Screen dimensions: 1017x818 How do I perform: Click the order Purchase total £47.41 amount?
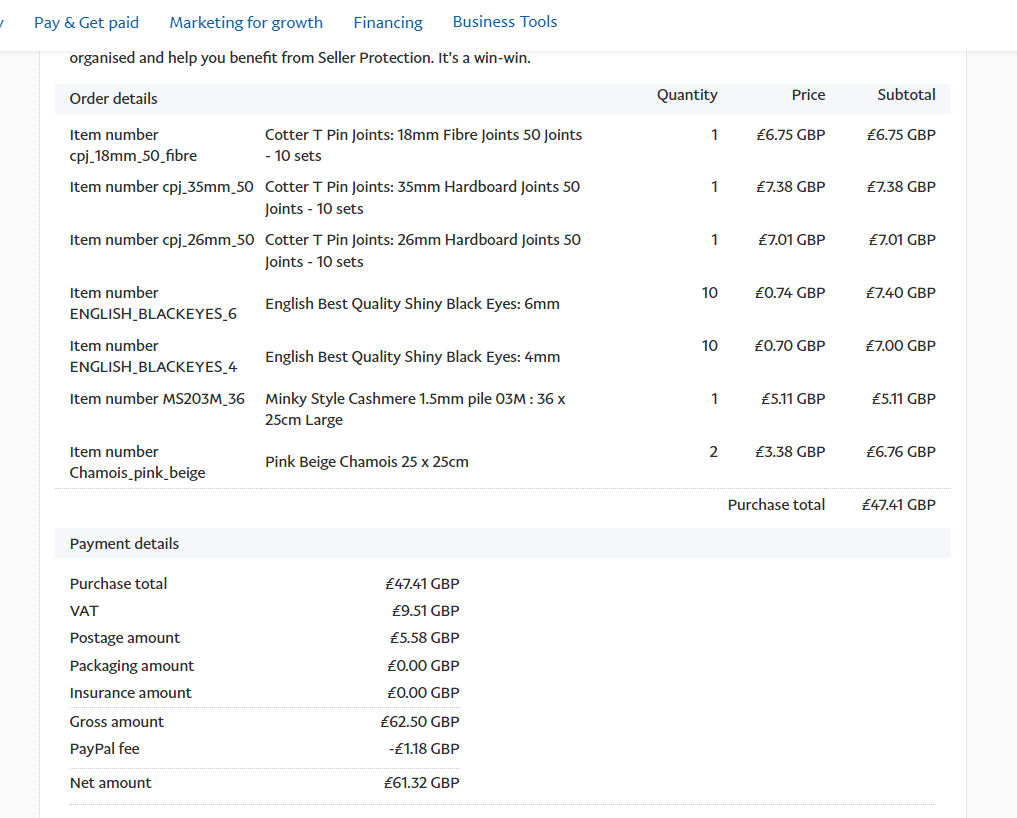pos(898,505)
